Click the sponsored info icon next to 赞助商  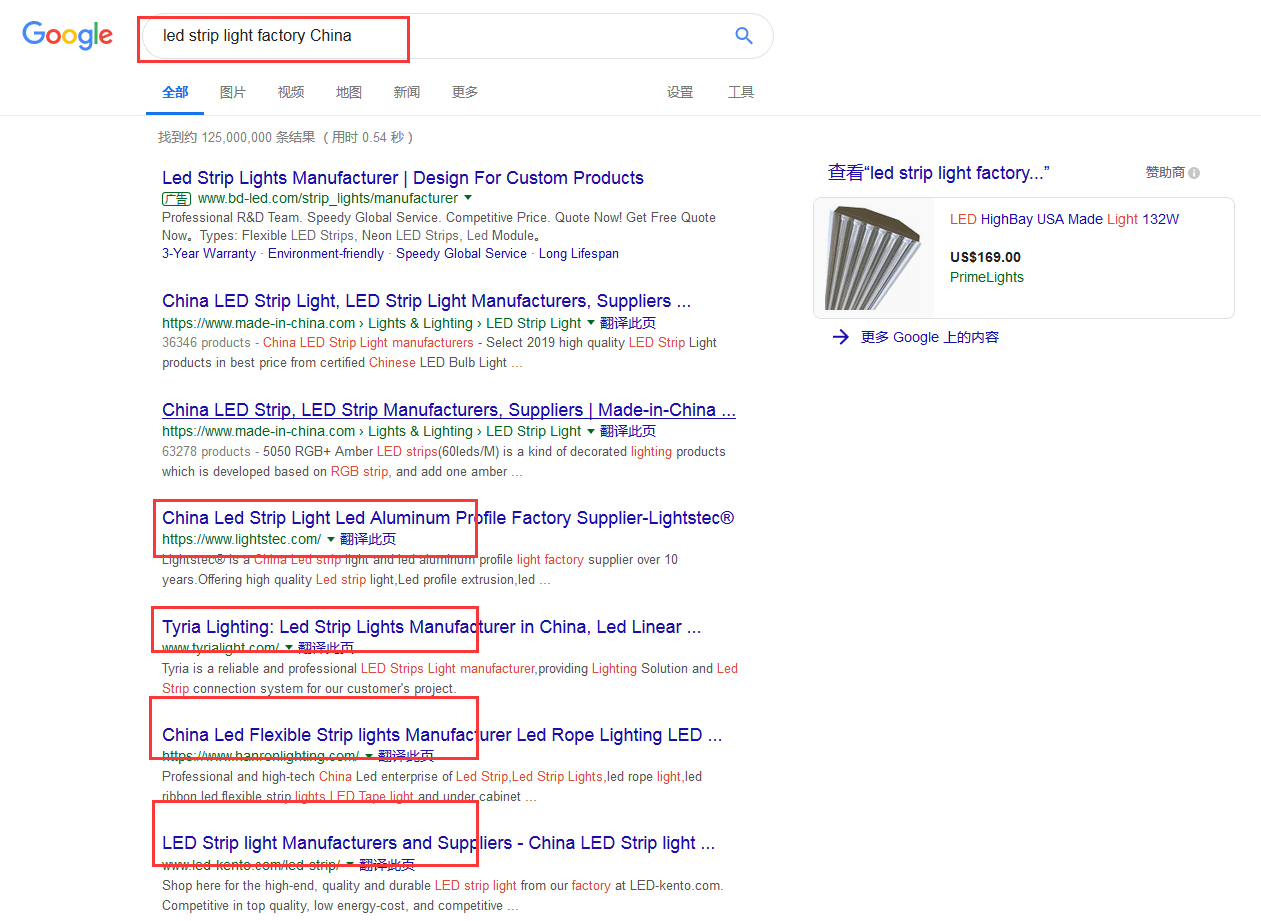tap(1194, 173)
